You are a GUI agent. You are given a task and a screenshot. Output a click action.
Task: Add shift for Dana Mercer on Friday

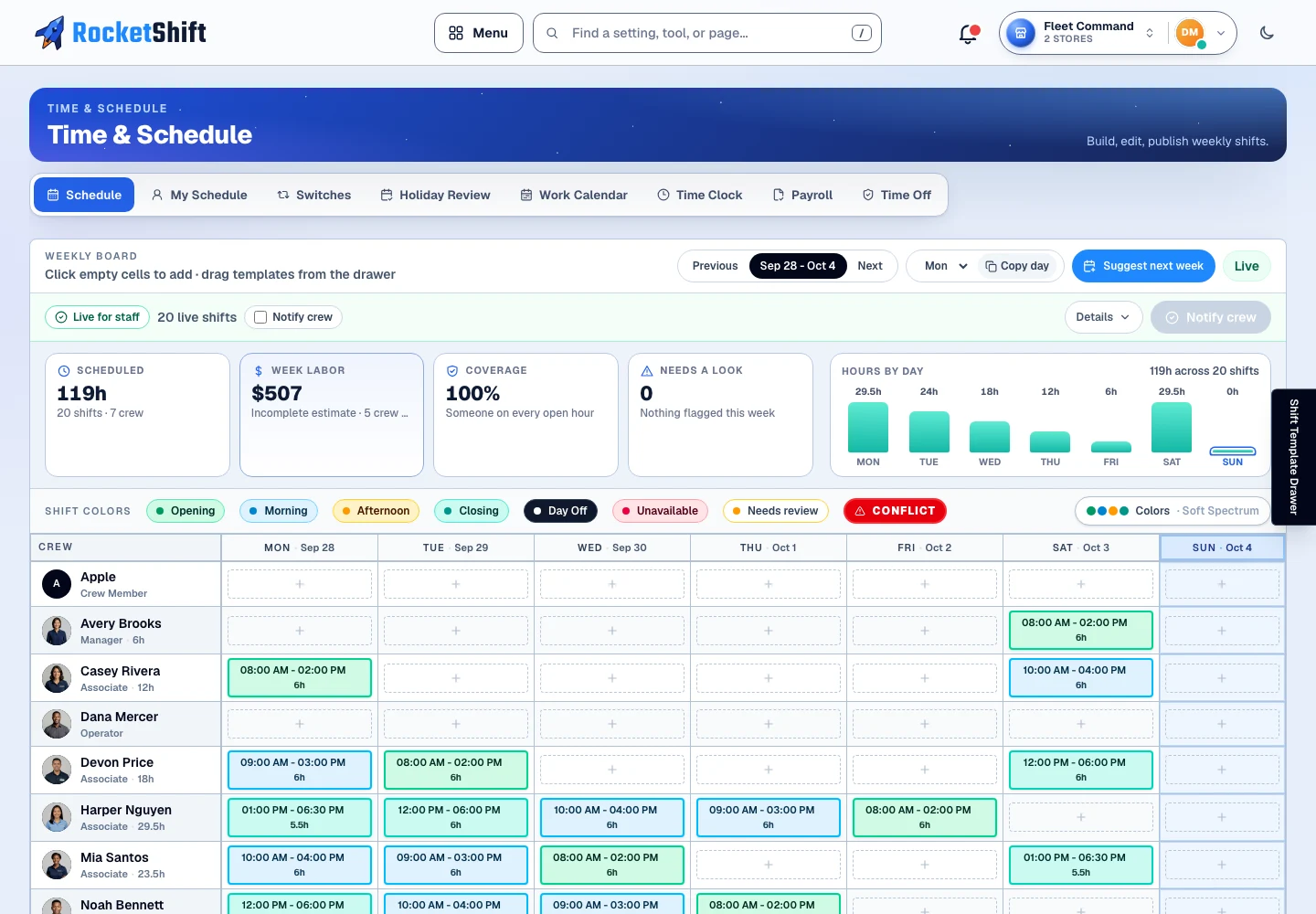click(x=925, y=724)
